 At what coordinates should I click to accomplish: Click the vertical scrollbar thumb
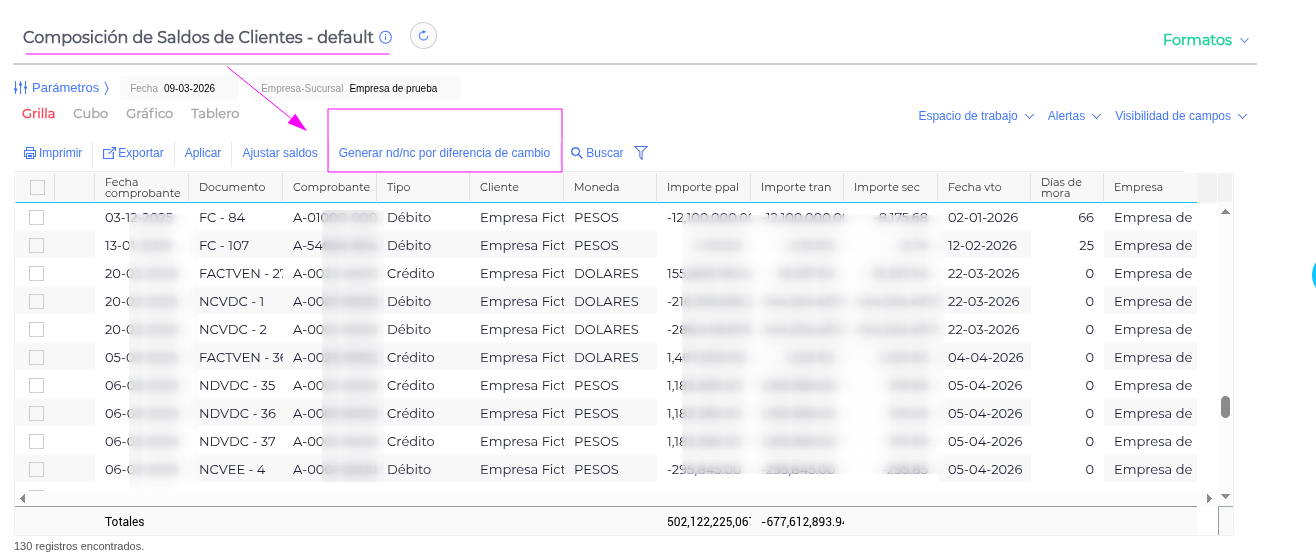(1225, 407)
